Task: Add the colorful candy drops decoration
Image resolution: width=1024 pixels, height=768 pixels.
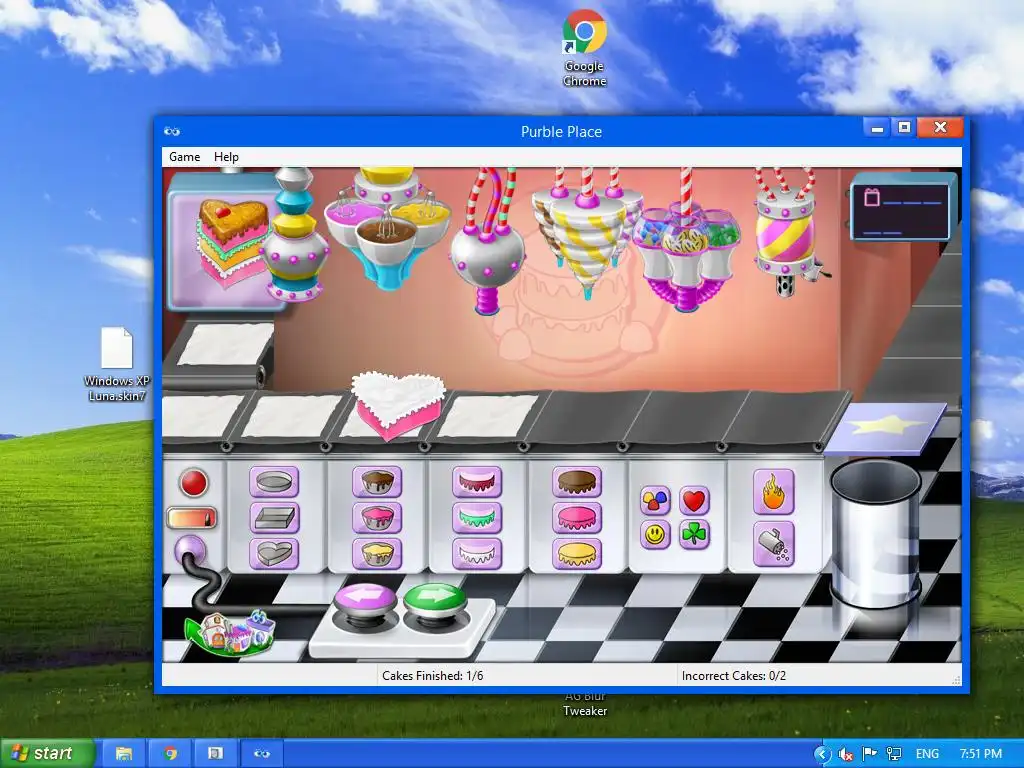Action: [655, 501]
